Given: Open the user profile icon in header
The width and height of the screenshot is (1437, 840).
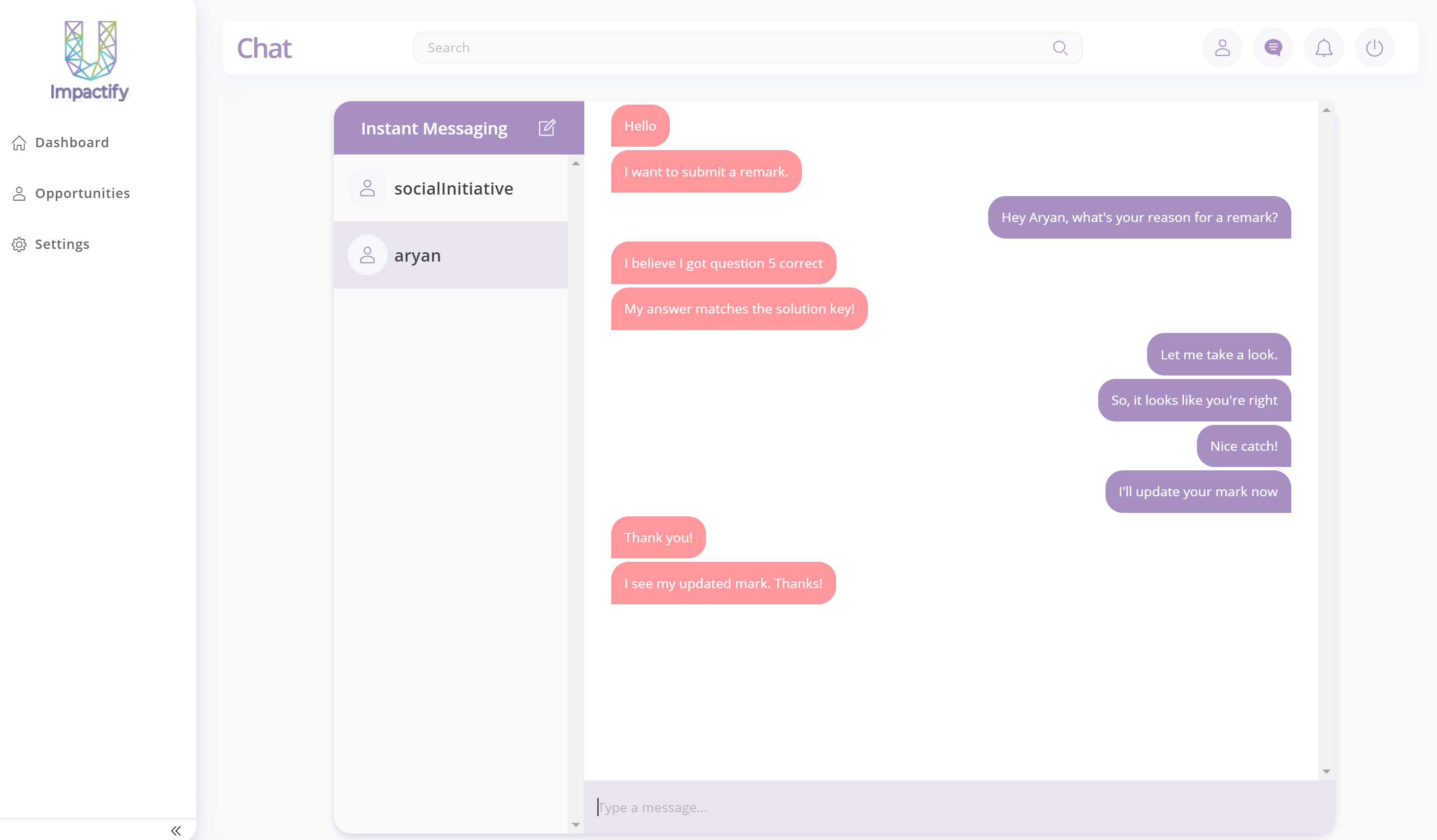Looking at the screenshot, I should tap(1221, 48).
